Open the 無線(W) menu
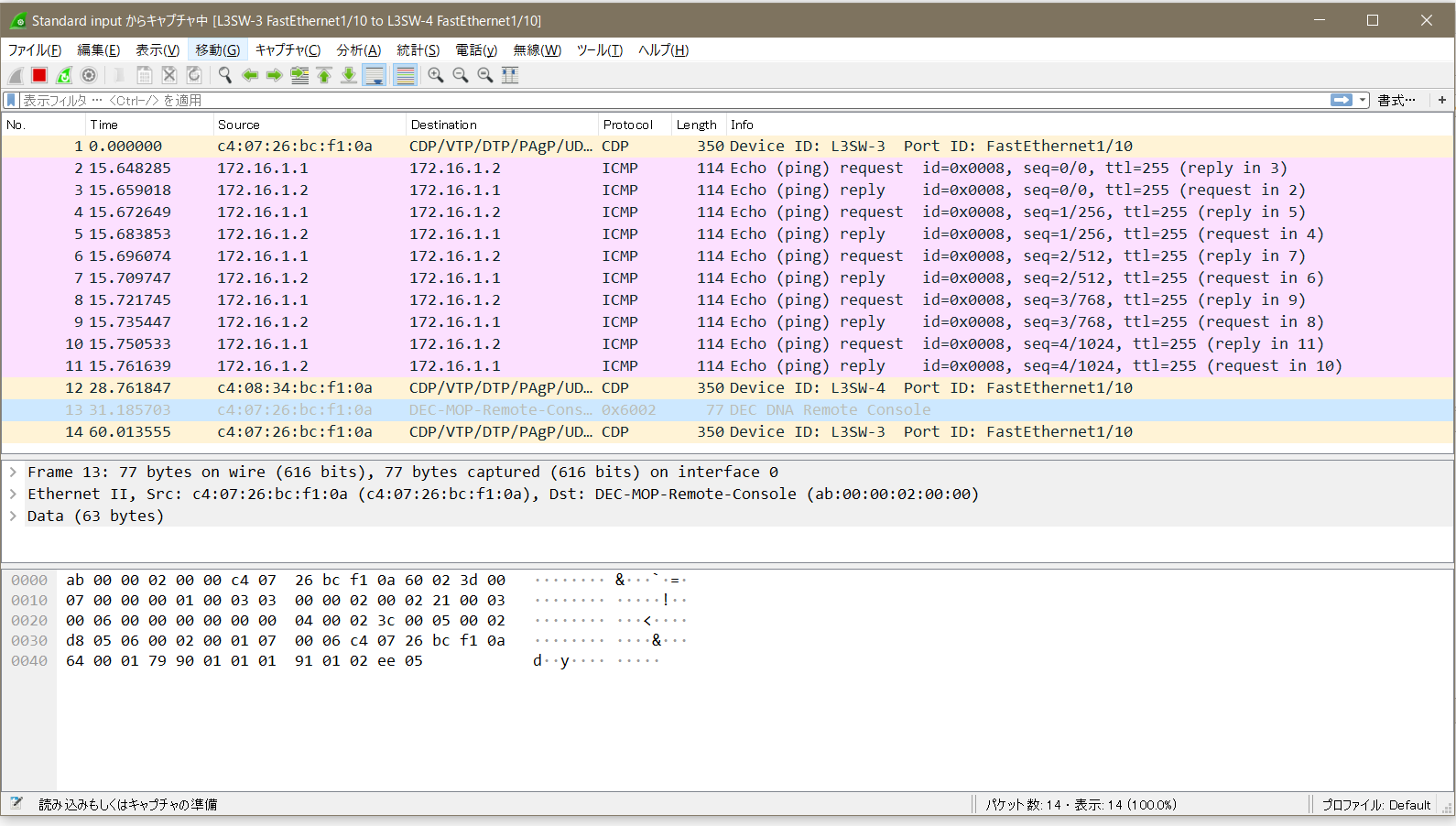 pyautogui.click(x=537, y=50)
